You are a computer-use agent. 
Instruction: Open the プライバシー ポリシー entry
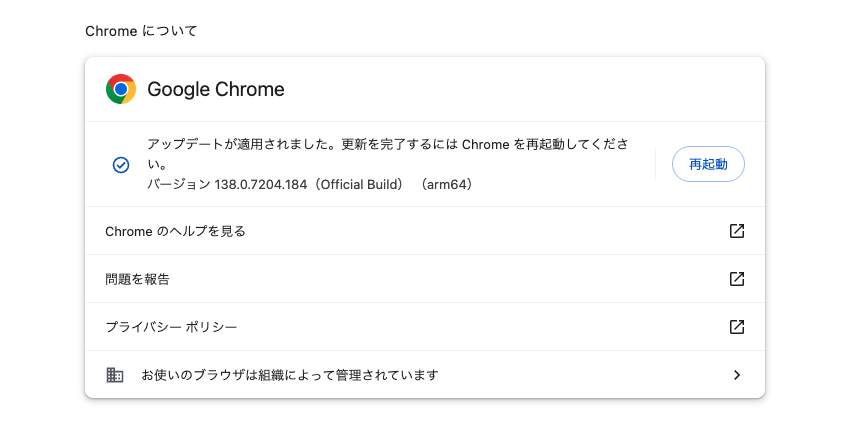(x=425, y=327)
